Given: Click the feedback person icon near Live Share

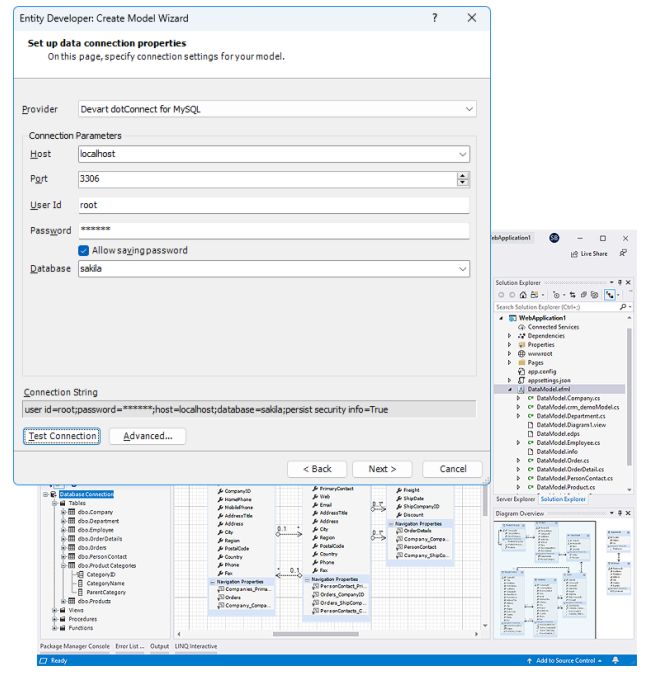Looking at the screenshot, I should coord(623,253).
